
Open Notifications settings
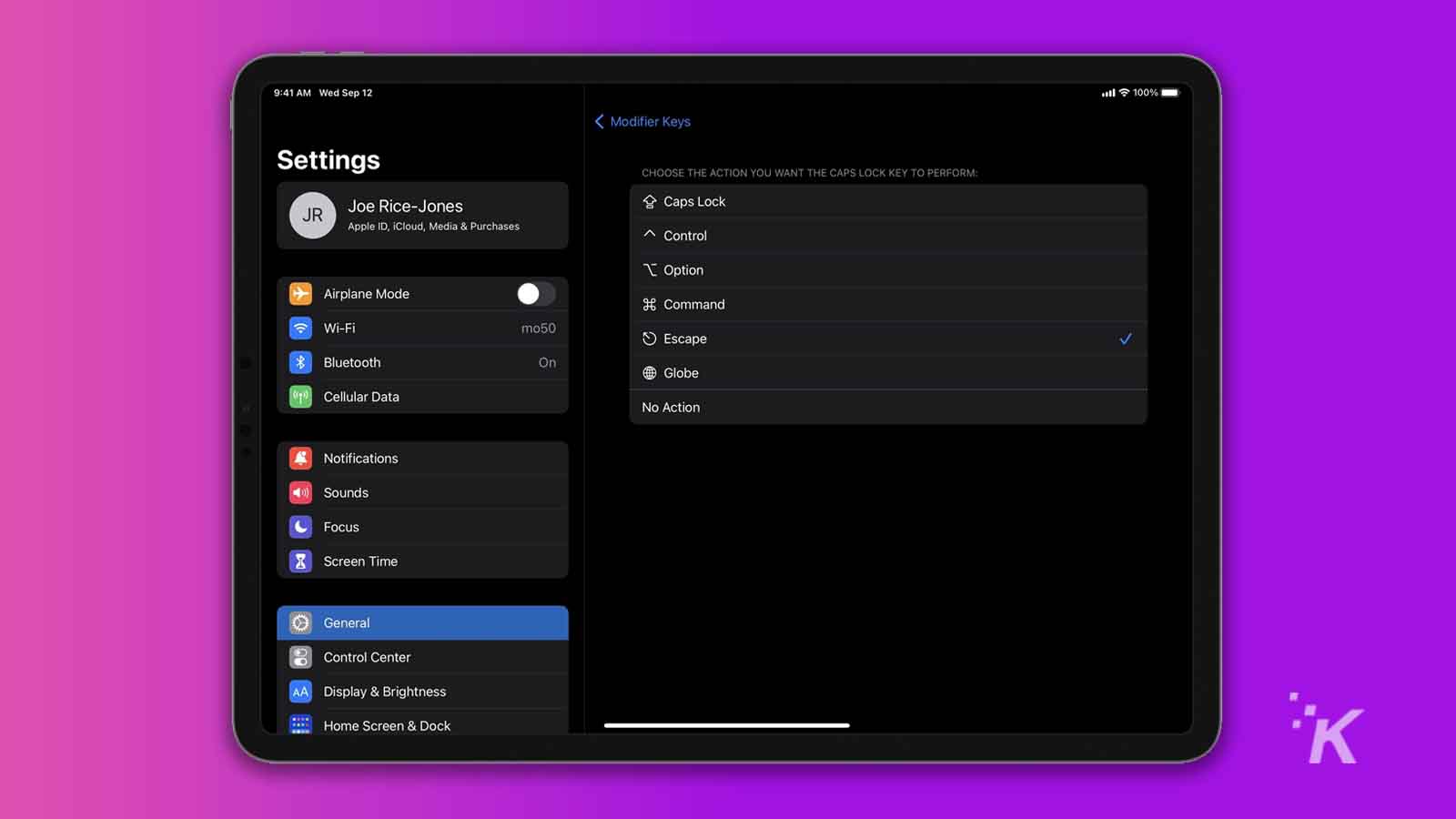pos(422,458)
